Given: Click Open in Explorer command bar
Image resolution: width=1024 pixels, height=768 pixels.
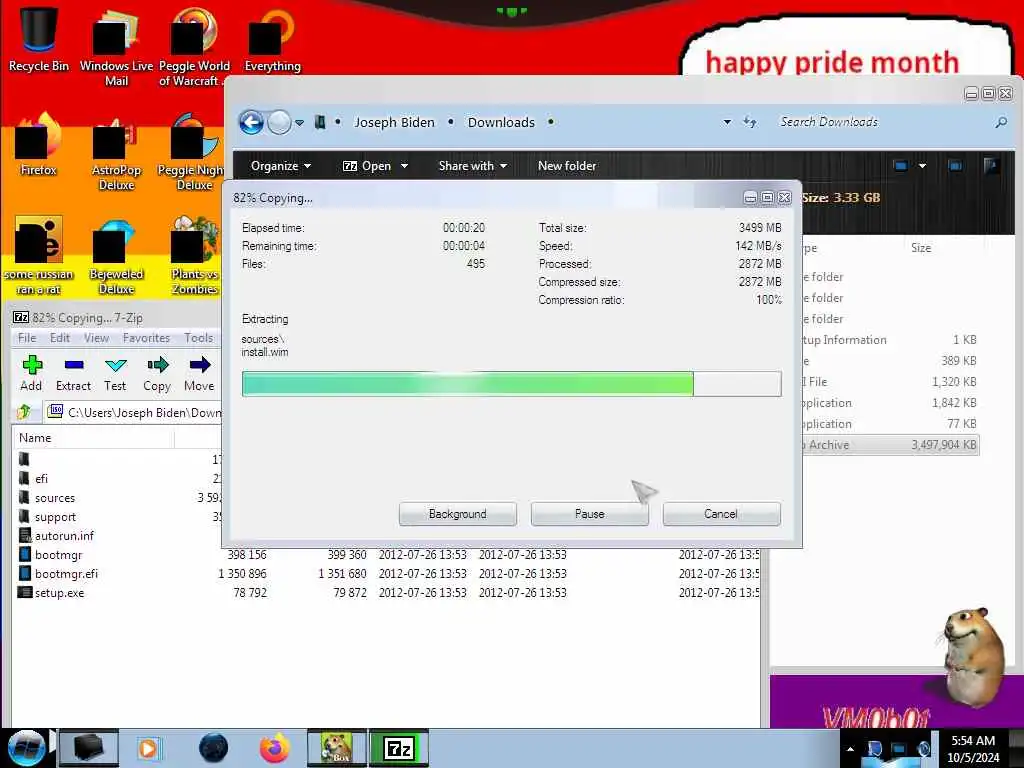Looking at the screenshot, I should 367,166.
